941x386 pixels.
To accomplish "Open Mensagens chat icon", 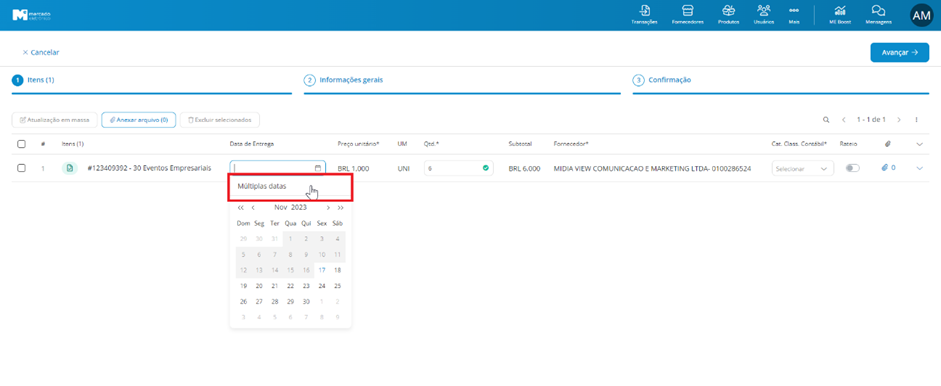I will tap(879, 11).
